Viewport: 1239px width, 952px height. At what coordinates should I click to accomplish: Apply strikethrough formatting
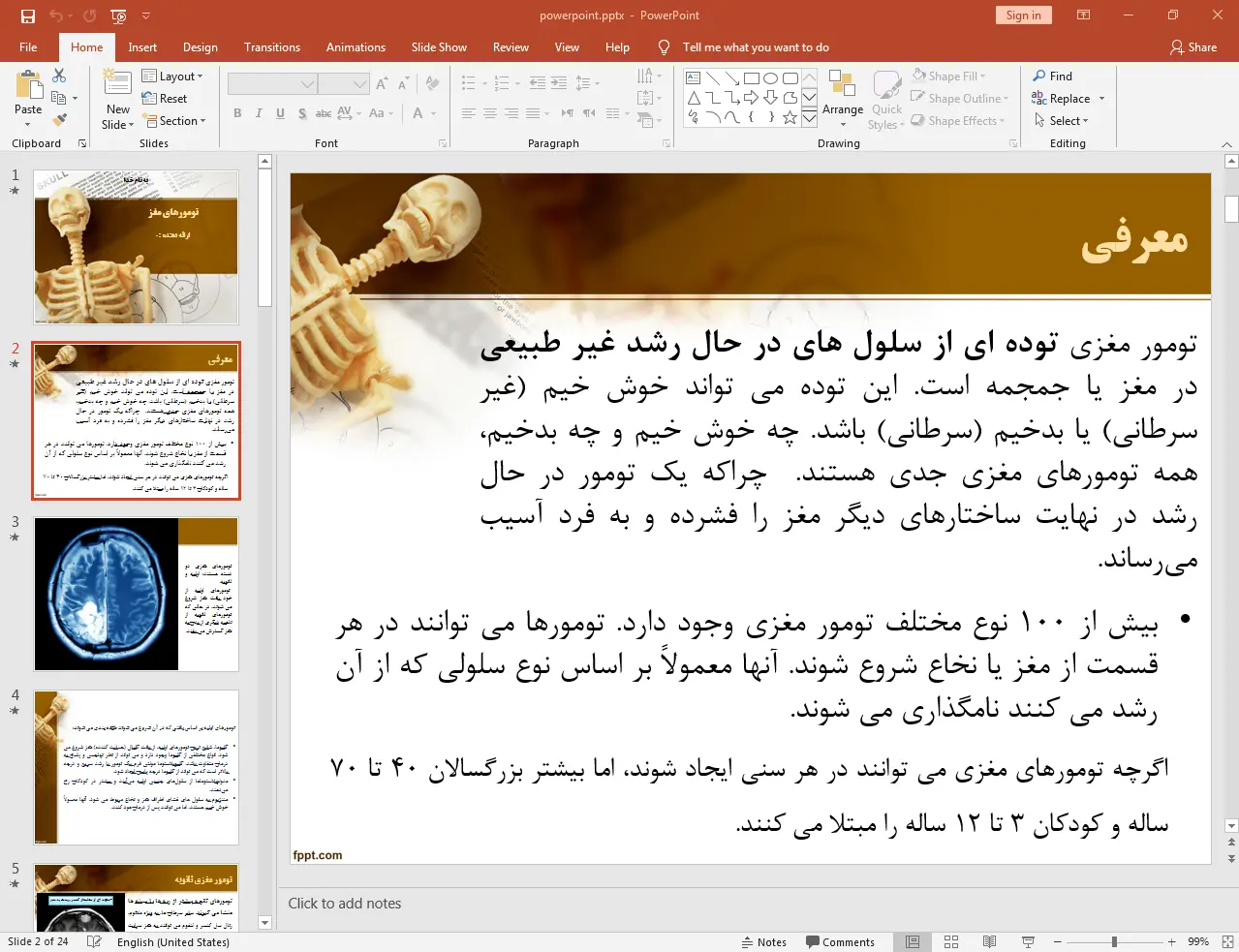tap(324, 113)
